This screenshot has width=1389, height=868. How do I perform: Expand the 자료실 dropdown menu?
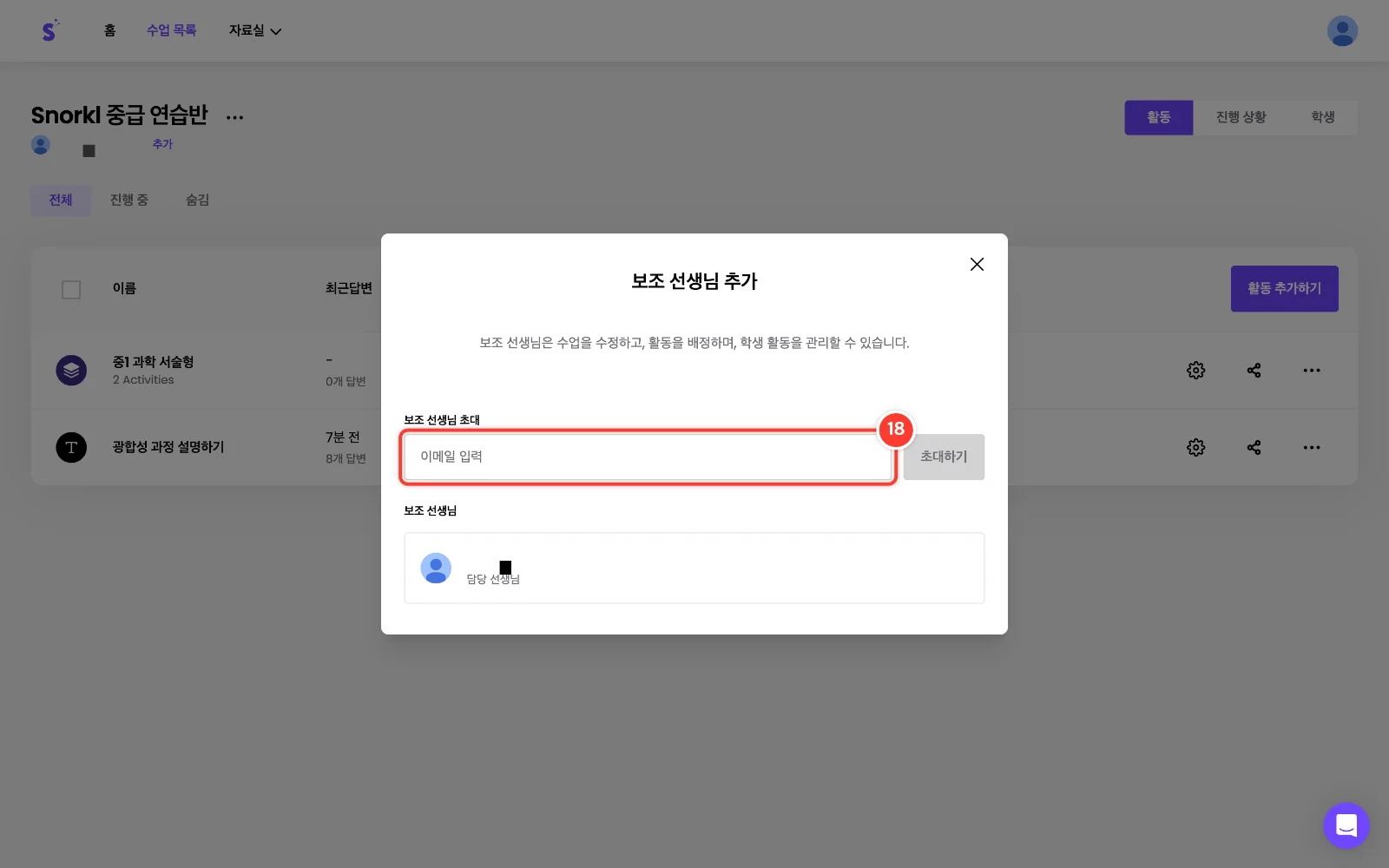tap(255, 30)
